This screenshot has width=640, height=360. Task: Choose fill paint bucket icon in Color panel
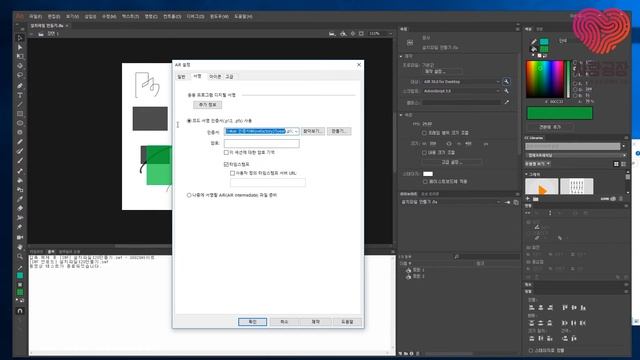click(x=534, y=49)
